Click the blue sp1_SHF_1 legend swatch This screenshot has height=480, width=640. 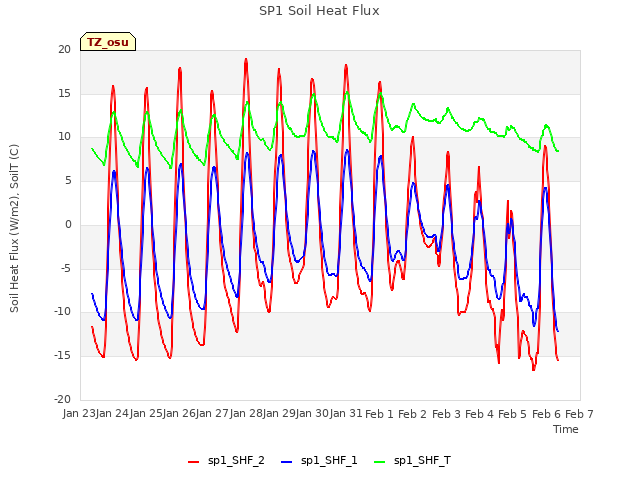(x=287, y=462)
